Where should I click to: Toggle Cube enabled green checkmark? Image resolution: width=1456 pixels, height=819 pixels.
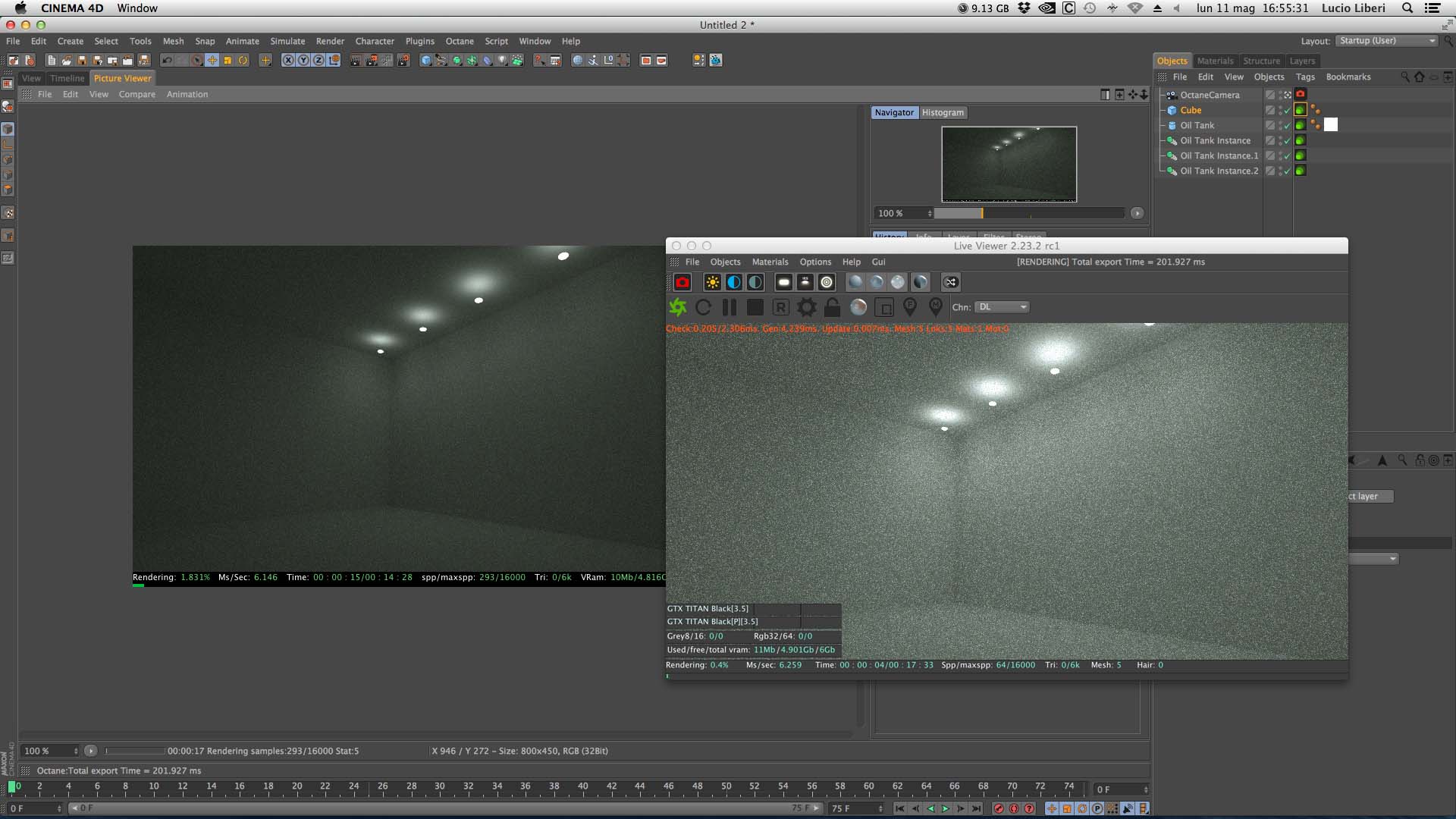click(1287, 111)
